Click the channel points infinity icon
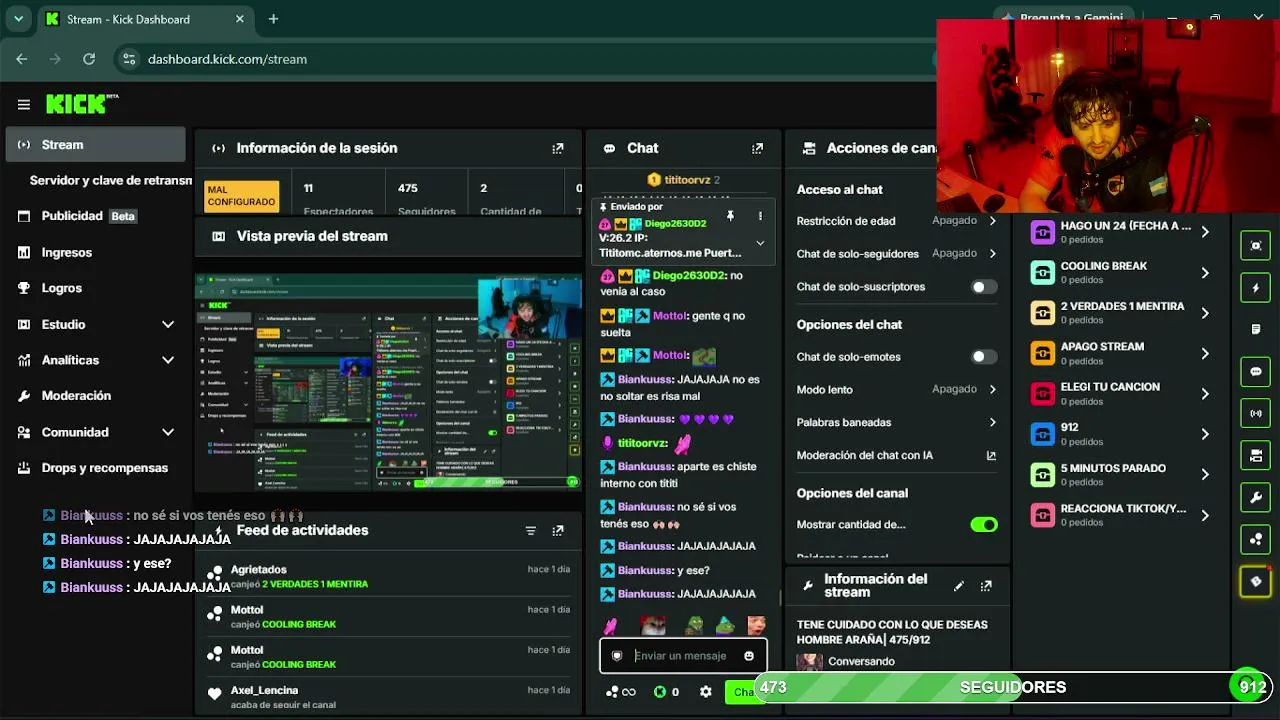The image size is (1280, 720). pos(621,692)
